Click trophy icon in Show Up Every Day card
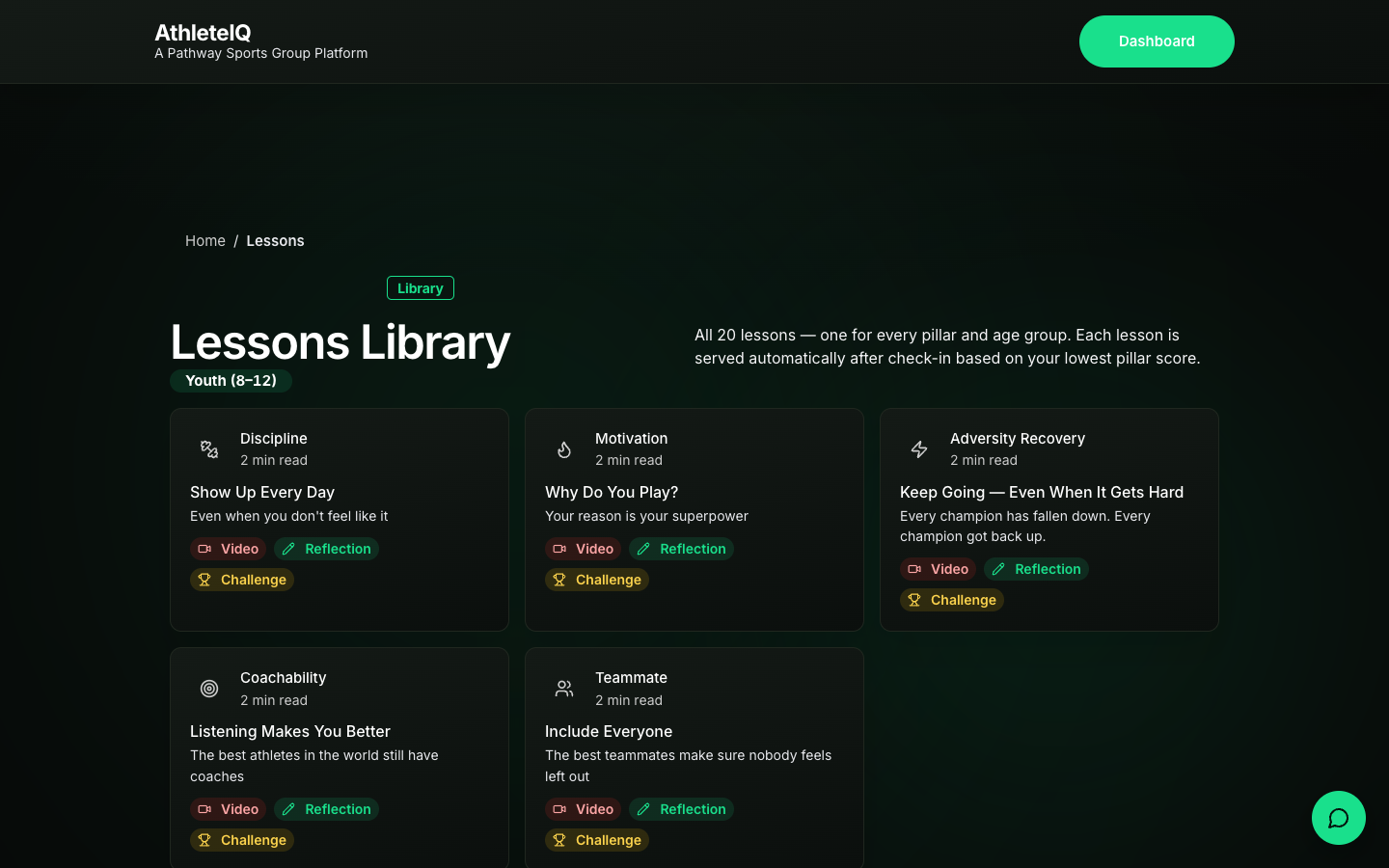Viewport: 1389px width, 868px height. [204, 580]
